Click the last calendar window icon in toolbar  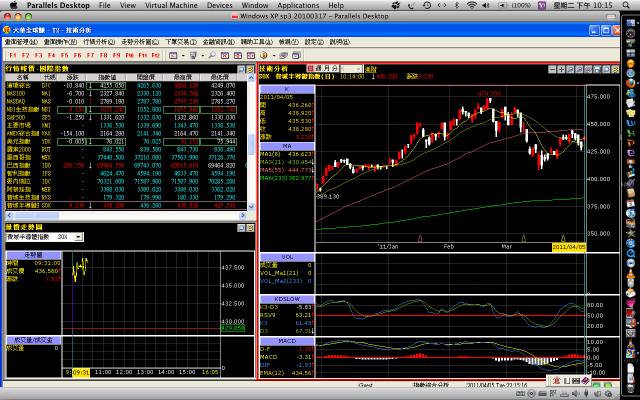point(297,55)
